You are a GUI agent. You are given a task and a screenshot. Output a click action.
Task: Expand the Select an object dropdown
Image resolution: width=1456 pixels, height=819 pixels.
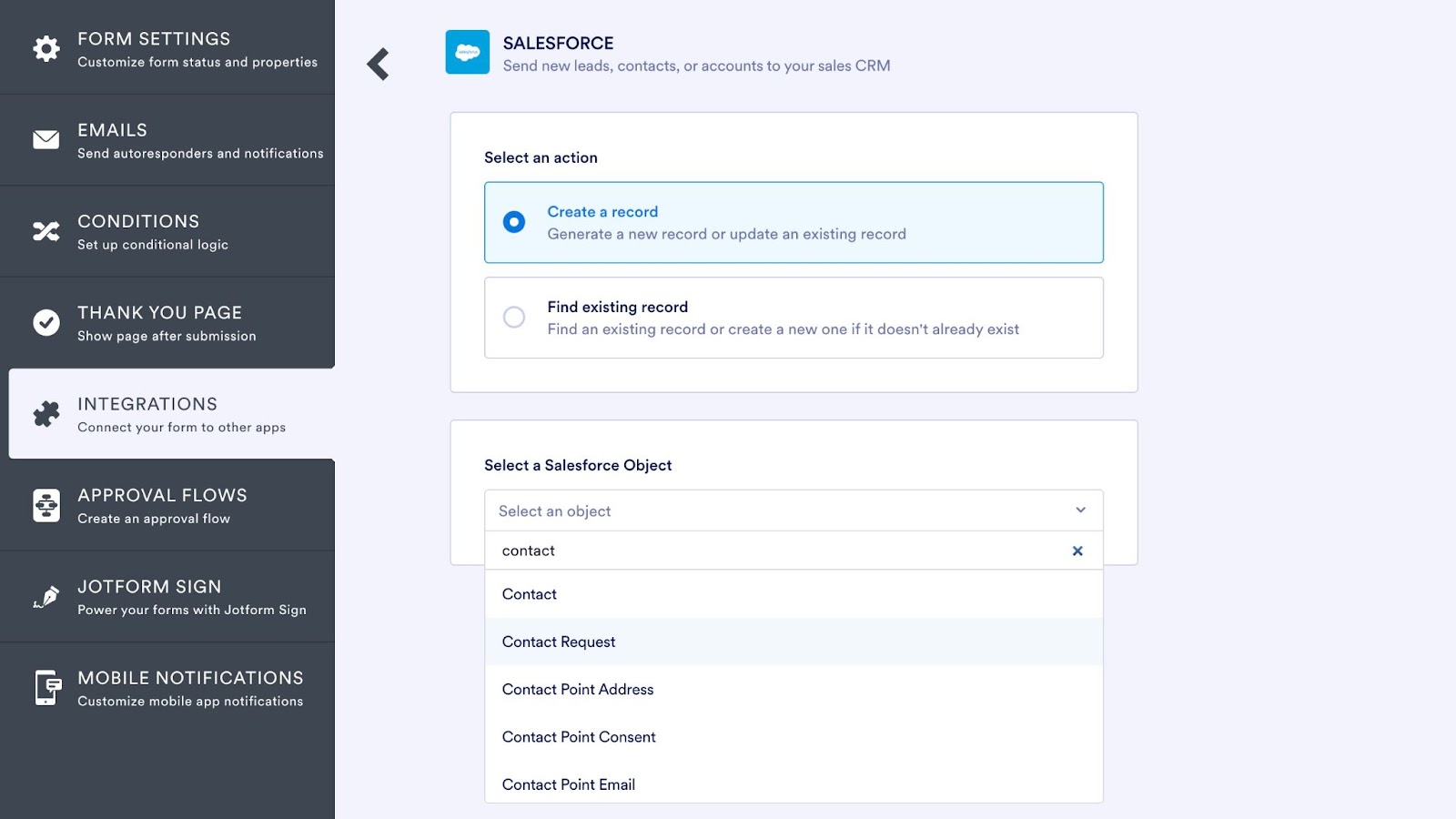pyautogui.click(x=793, y=511)
